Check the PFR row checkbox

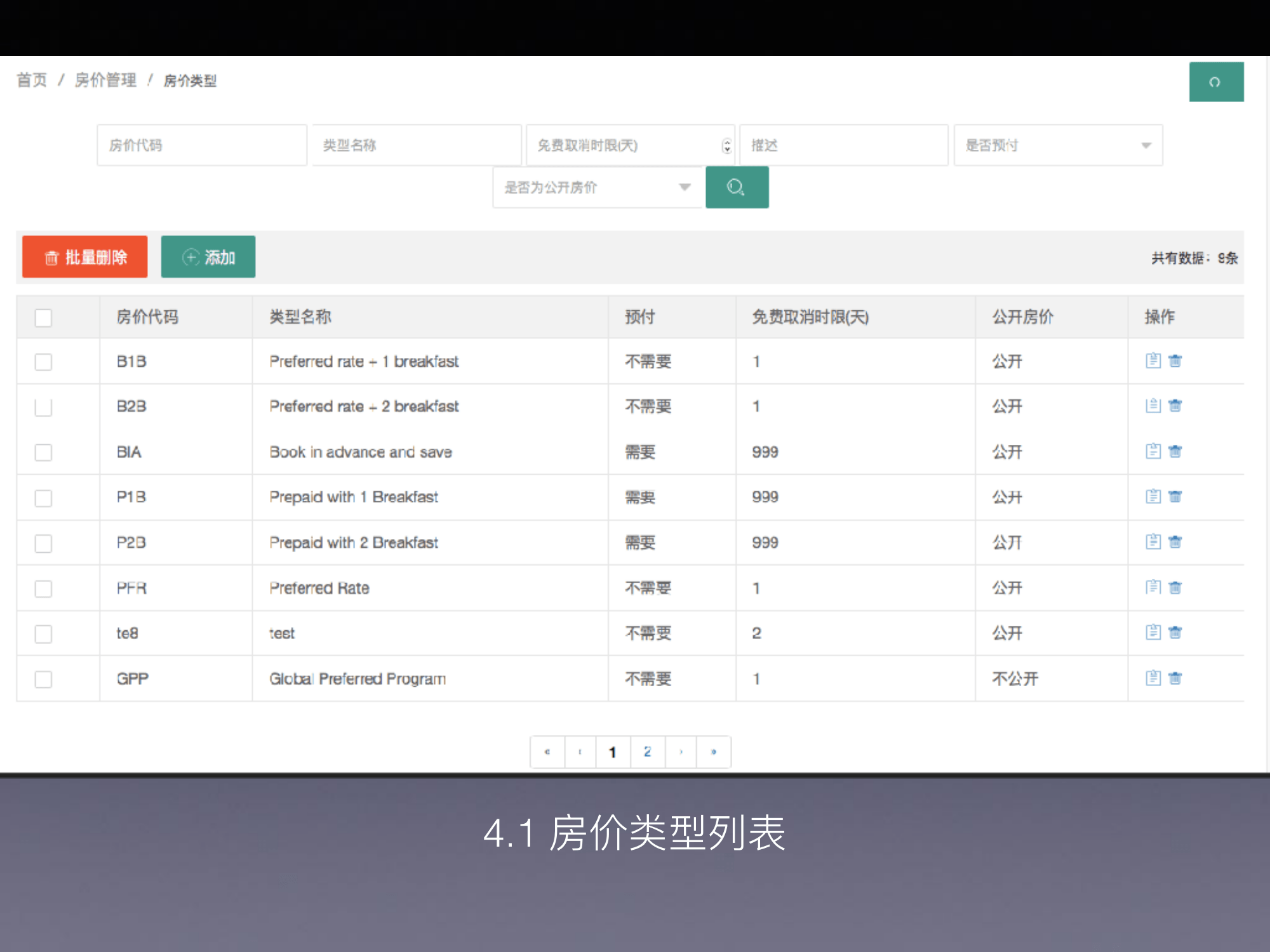pyautogui.click(x=43, y=588)
